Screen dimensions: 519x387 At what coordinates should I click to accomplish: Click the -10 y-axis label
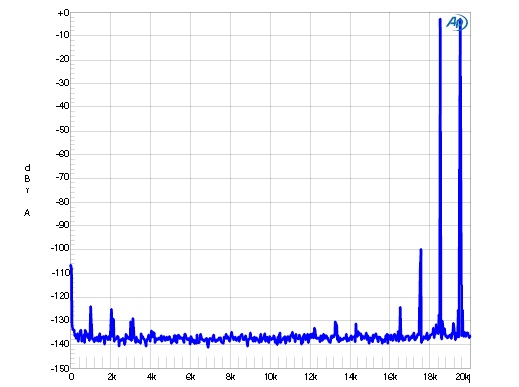click(62, 35)
